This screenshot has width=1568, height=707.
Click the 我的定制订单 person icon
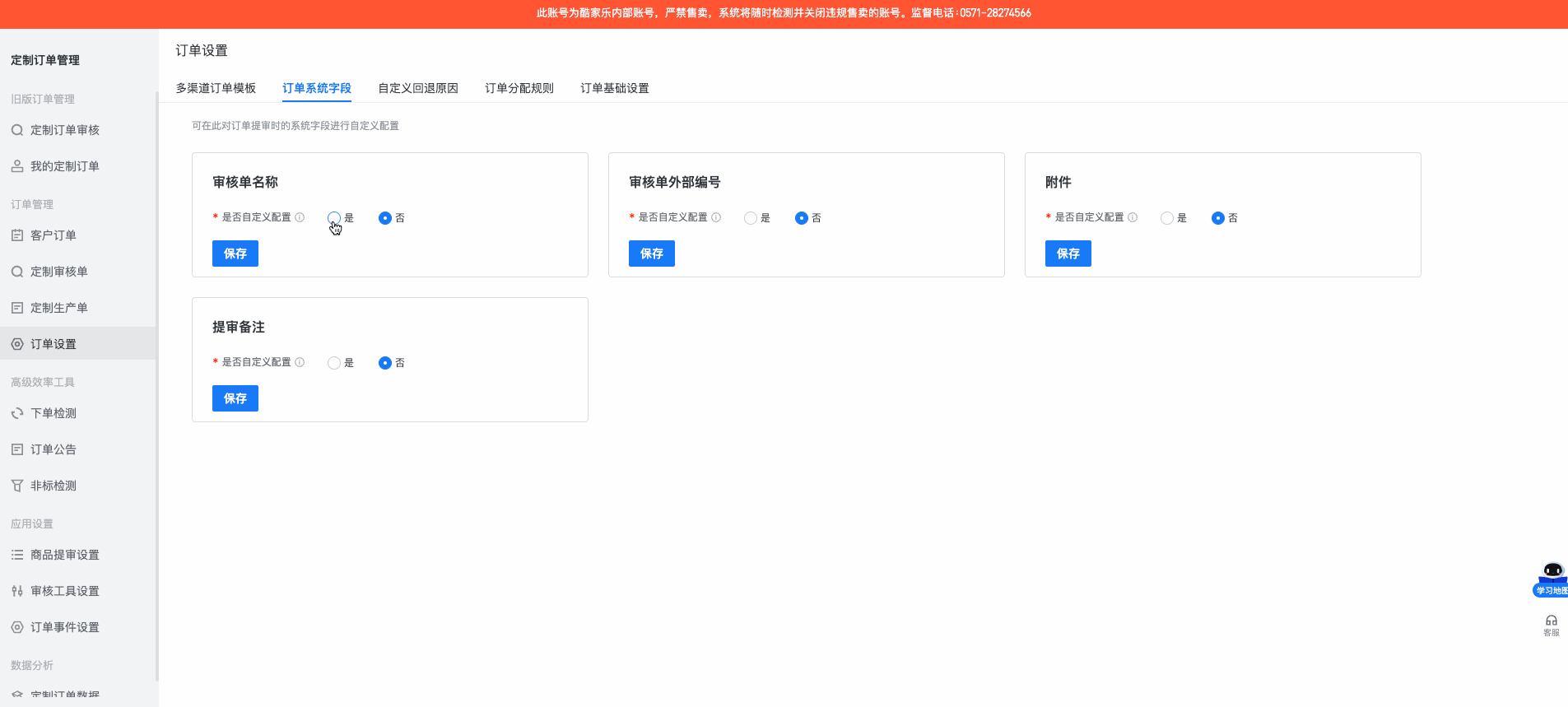(16, 166)
